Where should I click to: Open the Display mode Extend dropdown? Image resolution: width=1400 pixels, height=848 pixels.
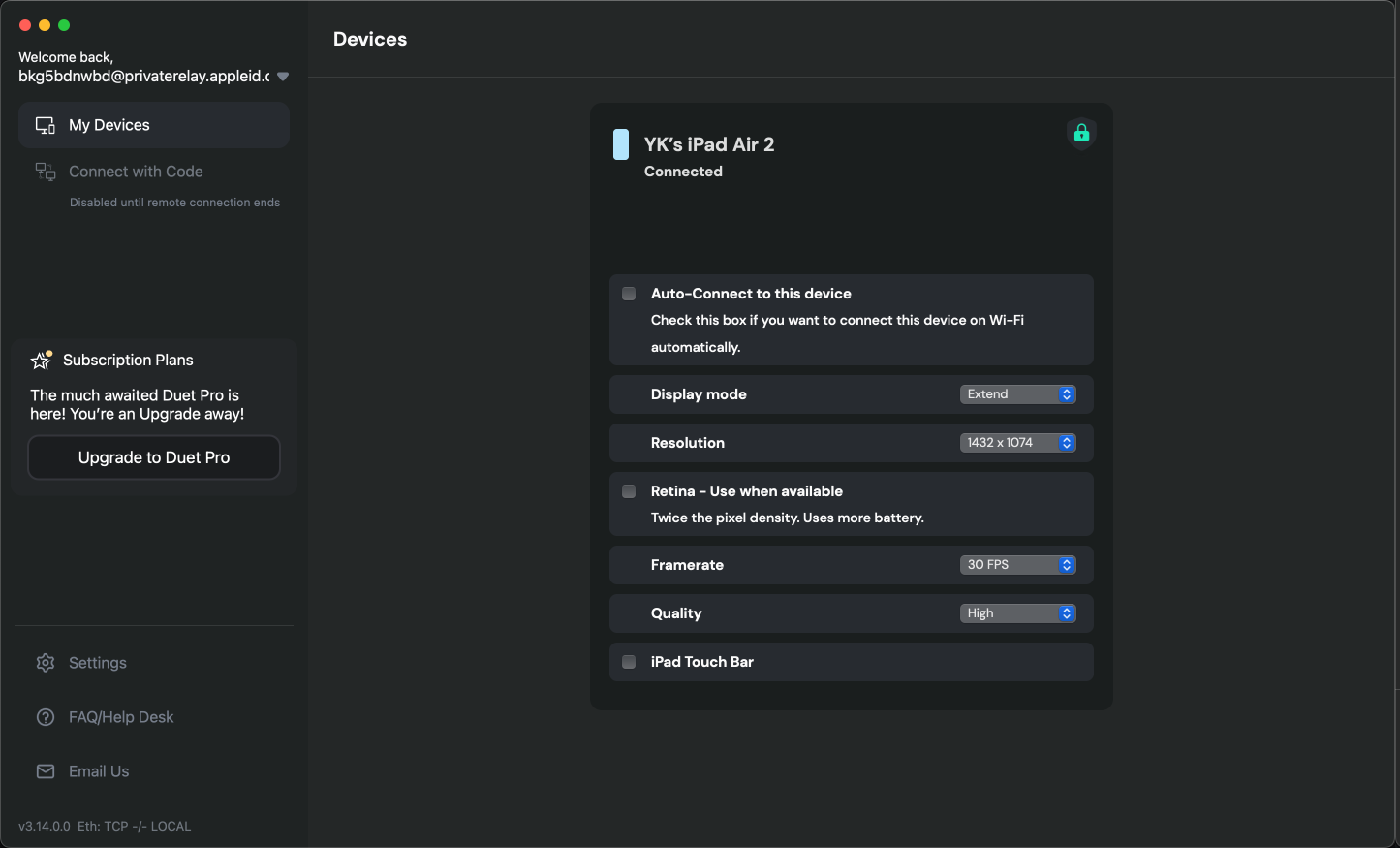(1018, 394)
